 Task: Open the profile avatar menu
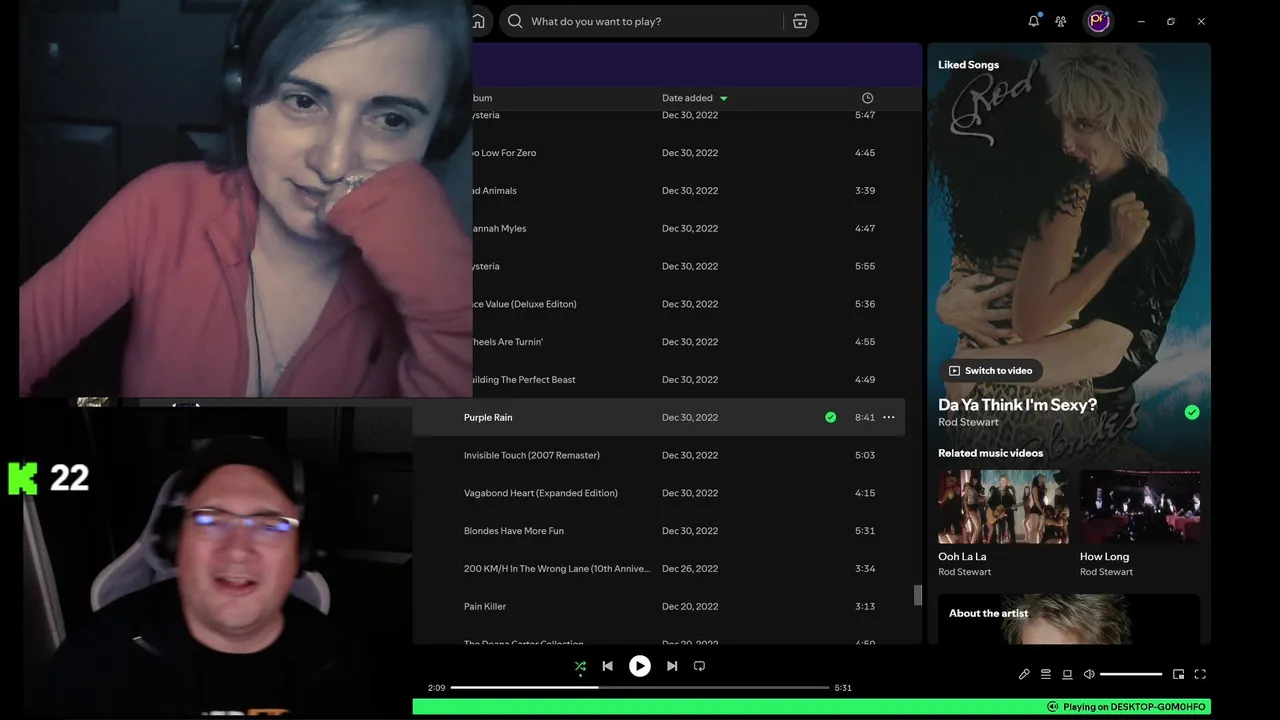click(x=1099, y=21)
